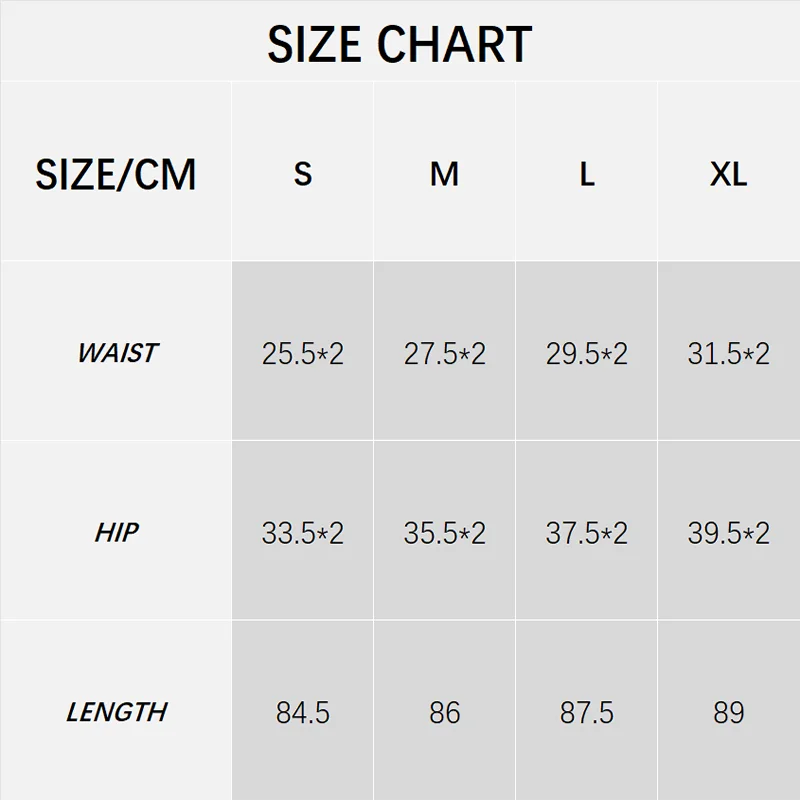800x800 pixels.
Task: Click length value 84.5 for size S
Action: pos(303,713)
